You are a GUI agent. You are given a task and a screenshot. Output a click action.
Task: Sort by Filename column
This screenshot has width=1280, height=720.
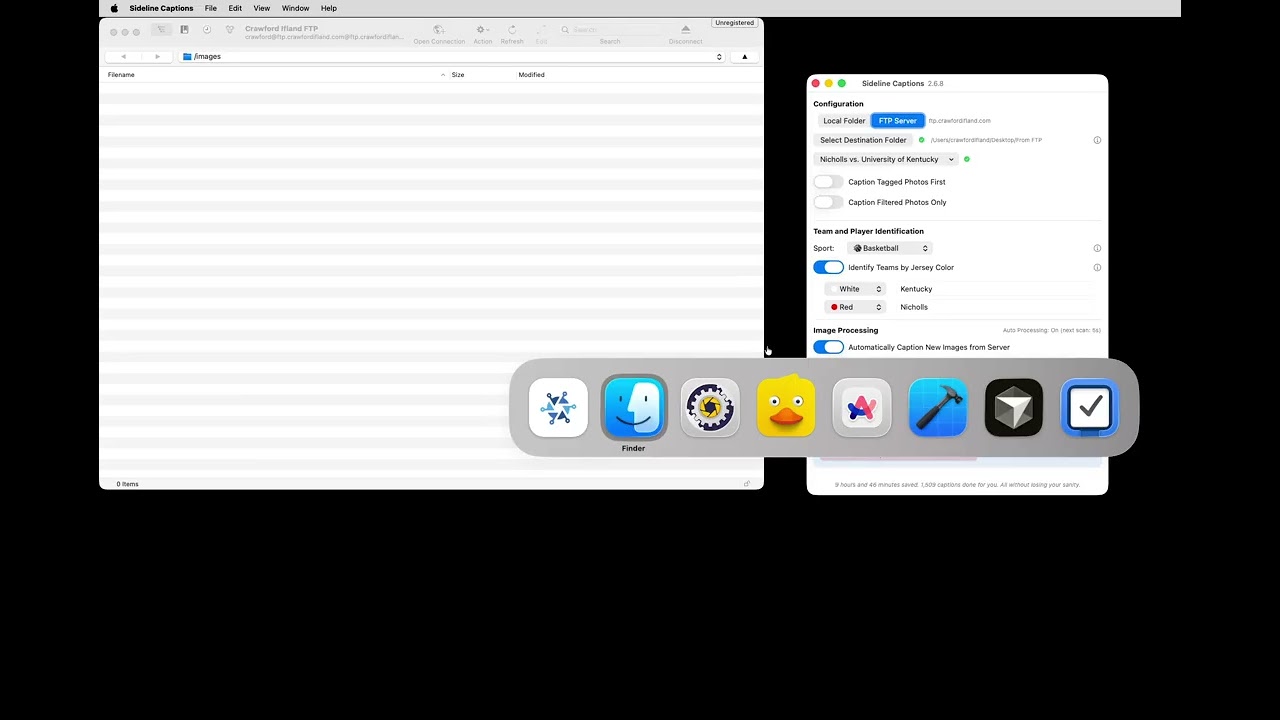click(x=121, y=75)
